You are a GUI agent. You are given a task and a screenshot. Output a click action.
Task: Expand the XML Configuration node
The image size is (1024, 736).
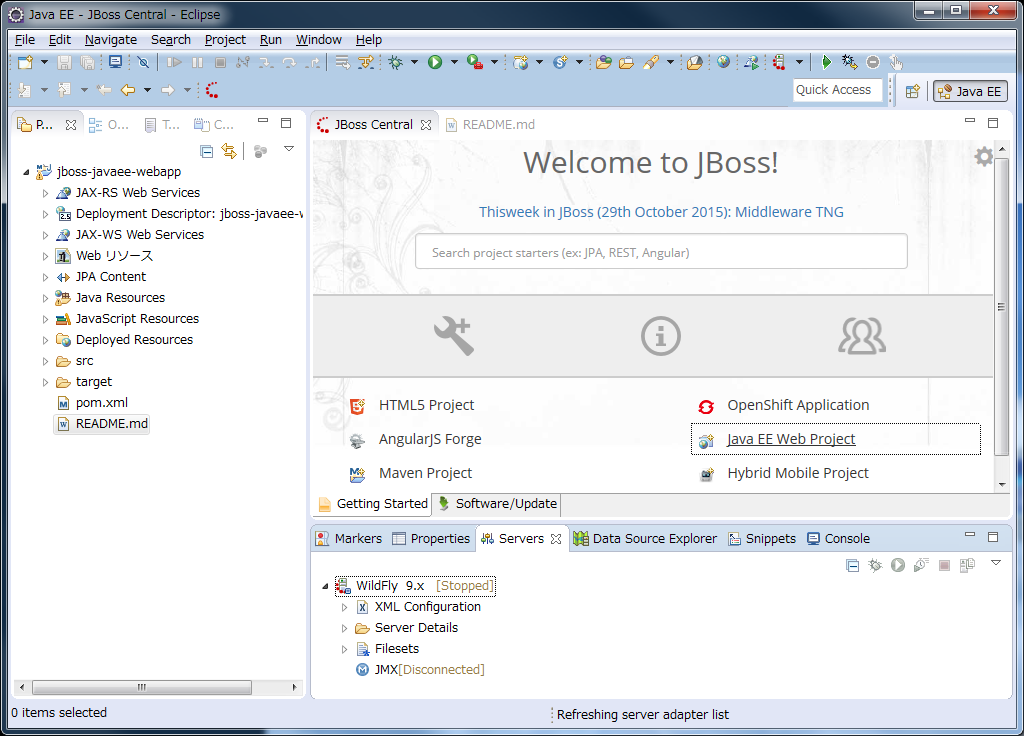(344, 607)
